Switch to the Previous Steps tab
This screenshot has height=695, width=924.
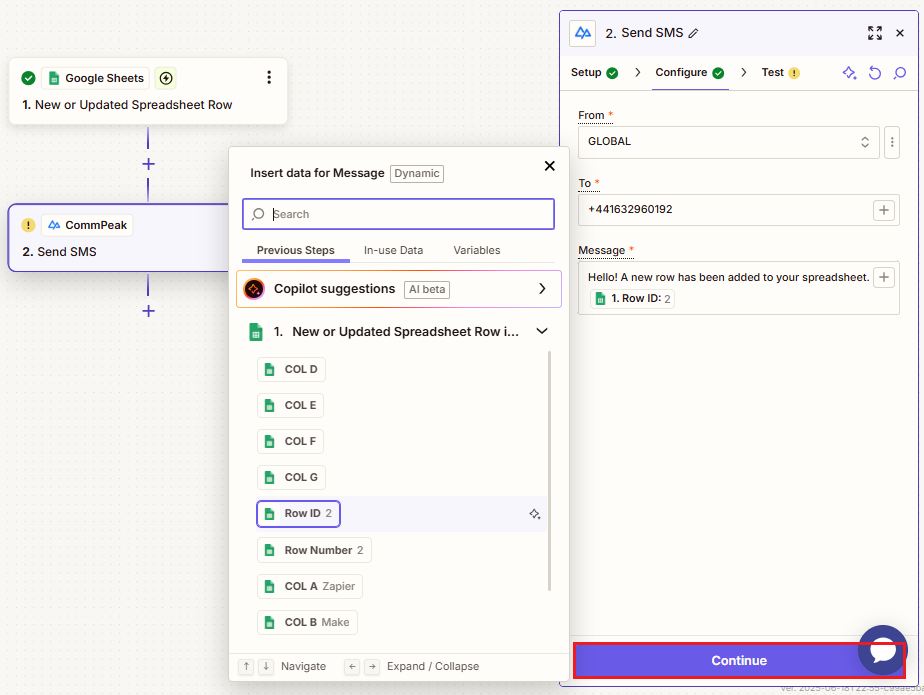295,251
